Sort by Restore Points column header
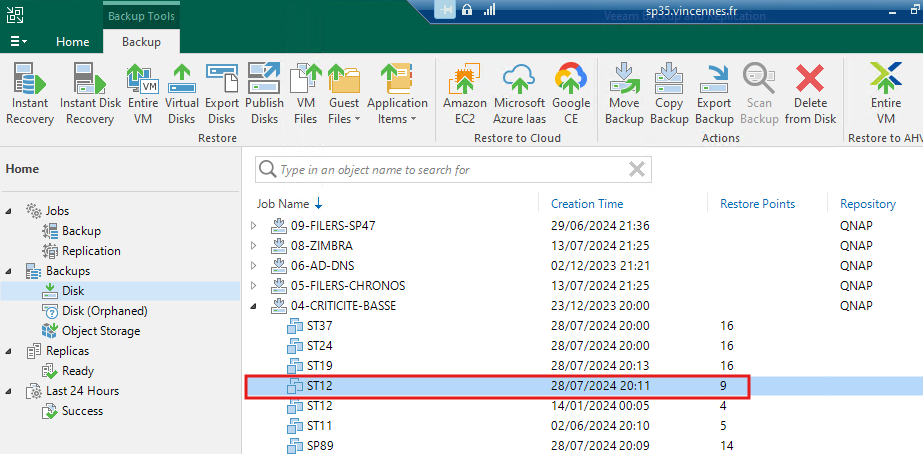Image resolution: width=923 pixels, height=454 pixels. [x=758, y=204]
